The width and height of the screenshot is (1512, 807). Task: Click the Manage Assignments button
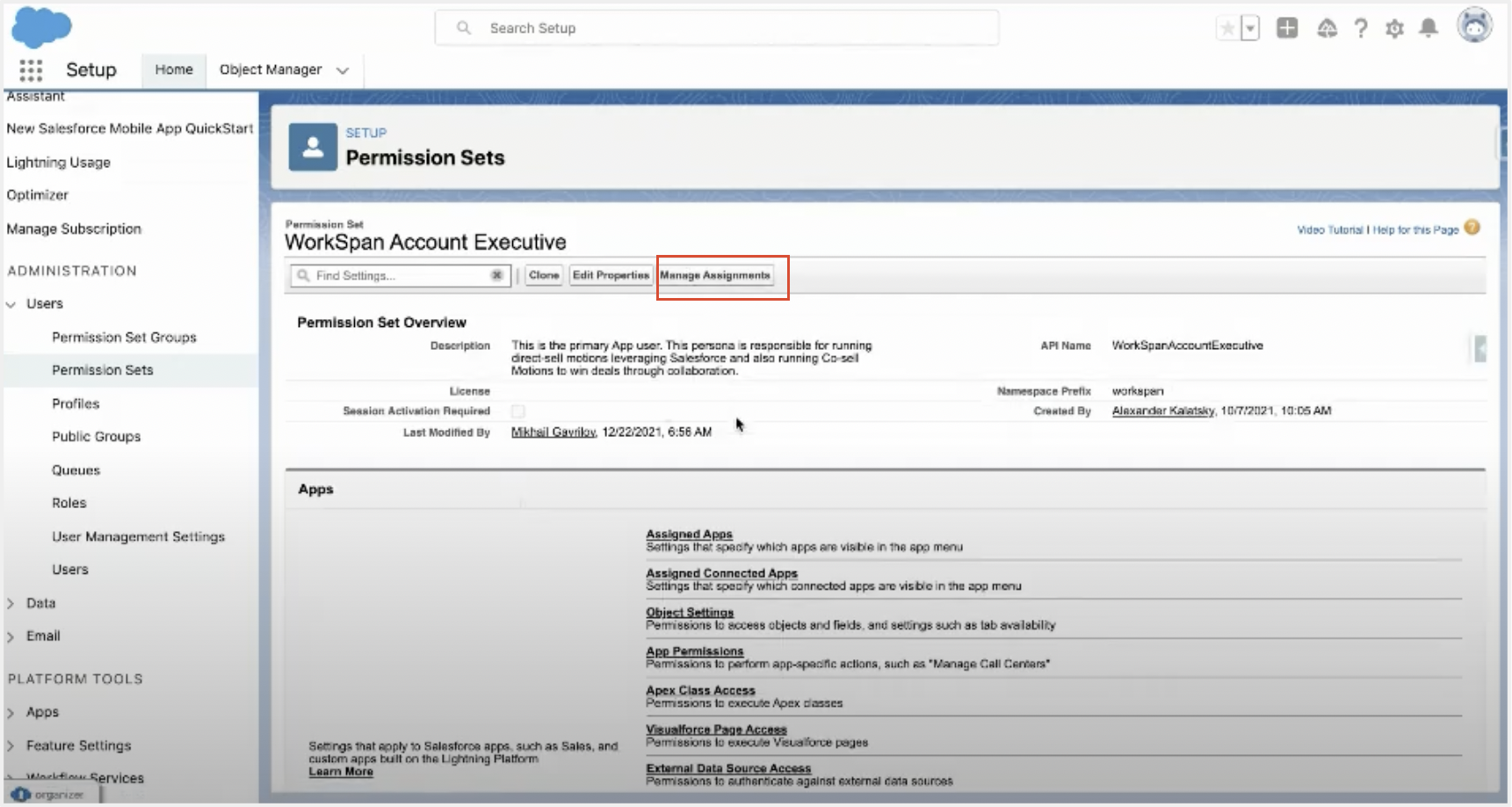[715, 275]
